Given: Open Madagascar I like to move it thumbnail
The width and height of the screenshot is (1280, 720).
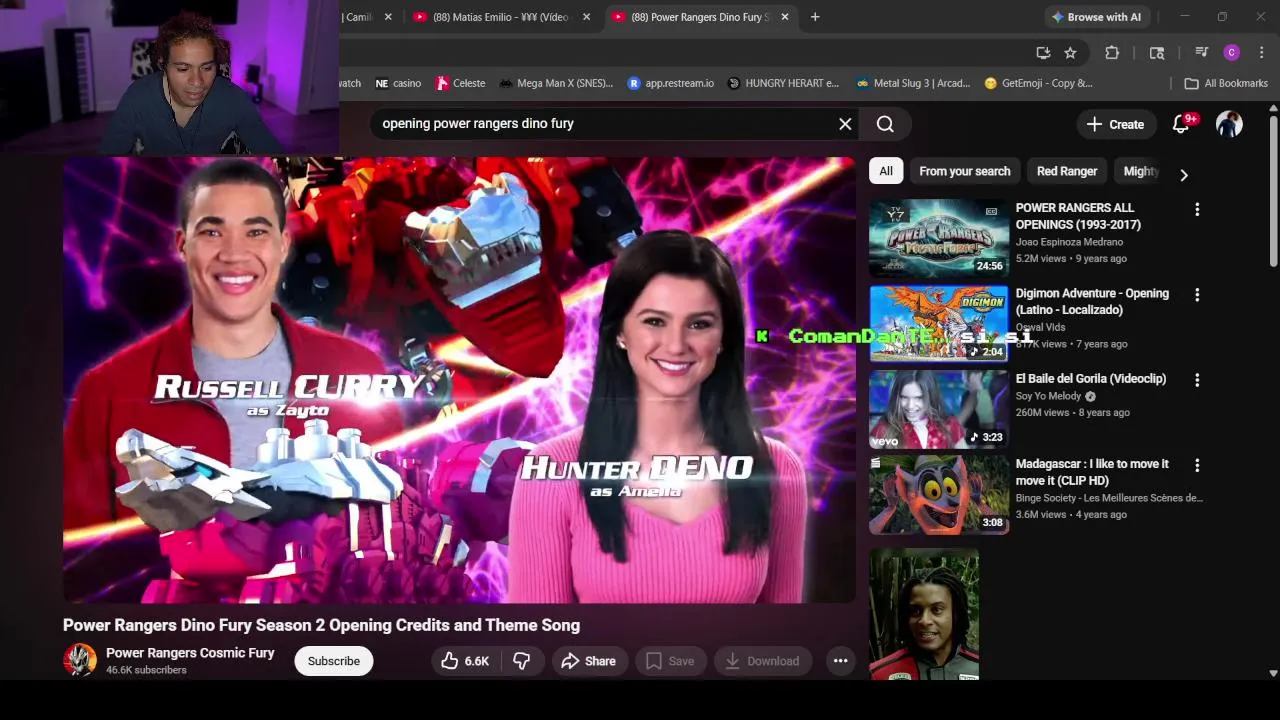Looking at the screenshot, I should (939, 494).
